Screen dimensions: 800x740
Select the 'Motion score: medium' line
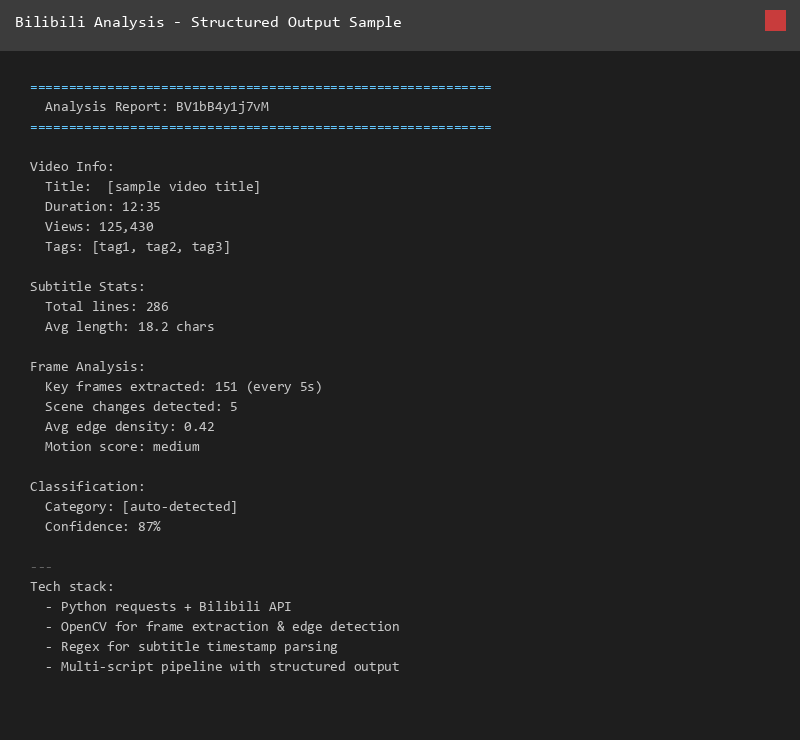tap(122, 447)
